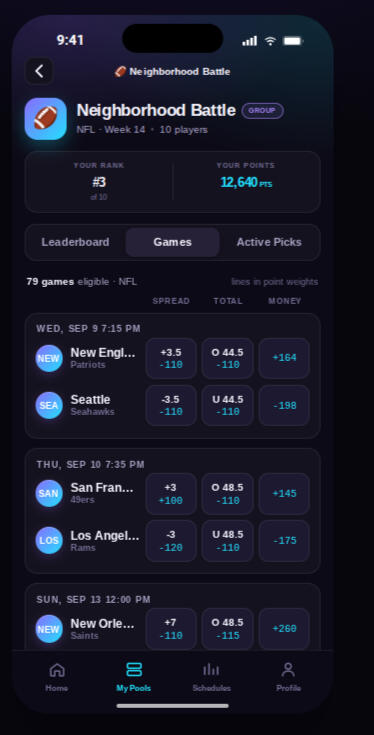Switch to the Leaderboard tab

[75, 242]
